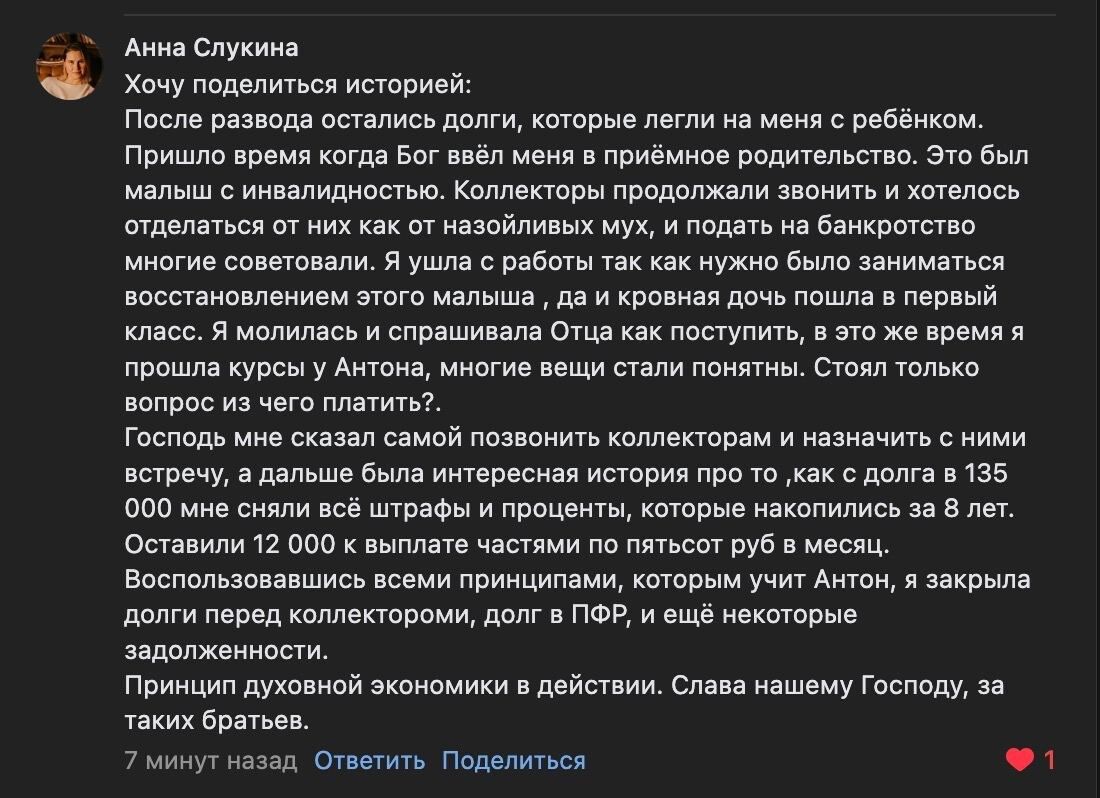Like Анна Слукина's comment via heart icon
The width and height of the screenshot is (1100, 798).
[x=1019, y=760]
